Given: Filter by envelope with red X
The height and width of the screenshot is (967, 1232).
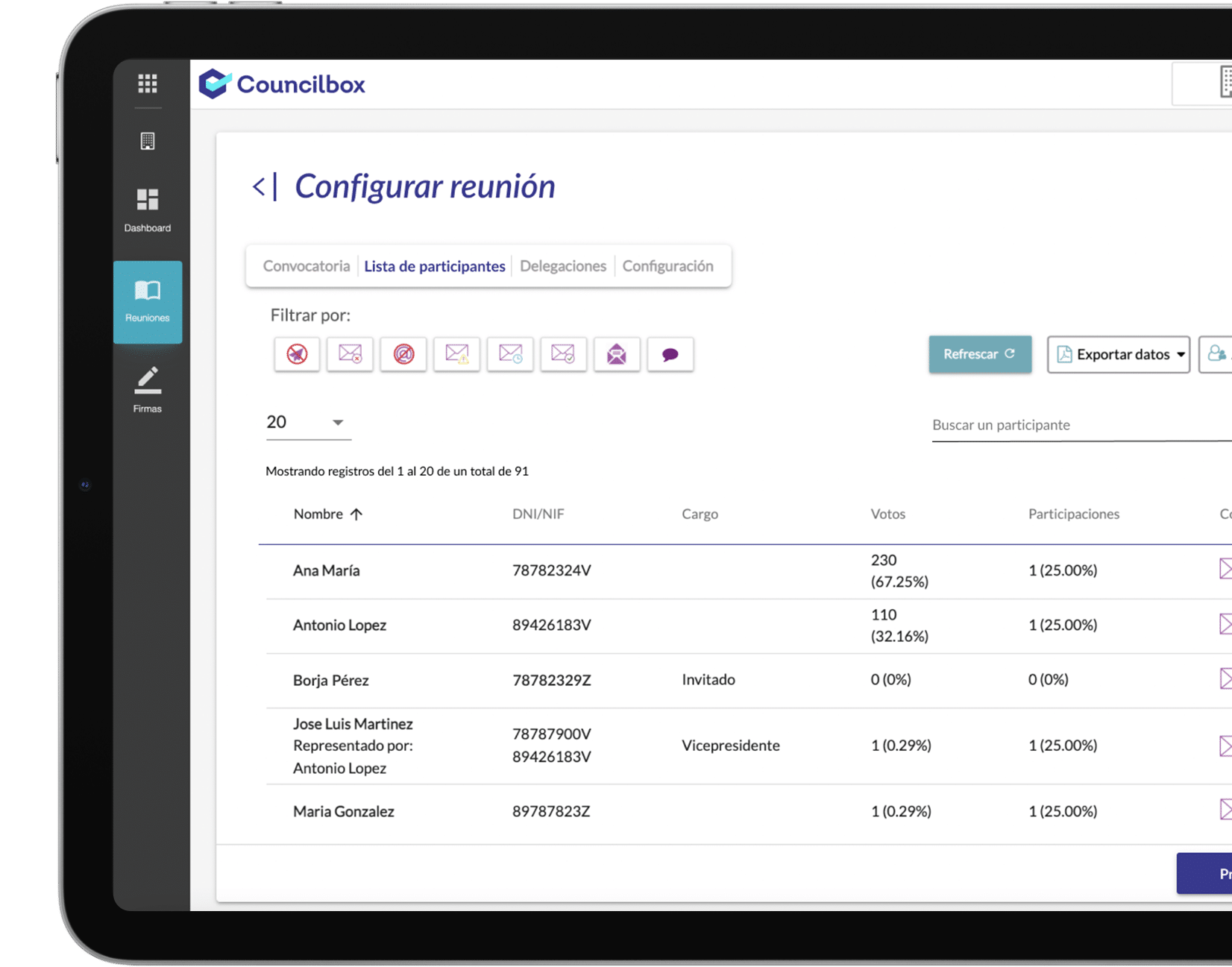Looking at the screenshot, I should (x=350, y=354).
